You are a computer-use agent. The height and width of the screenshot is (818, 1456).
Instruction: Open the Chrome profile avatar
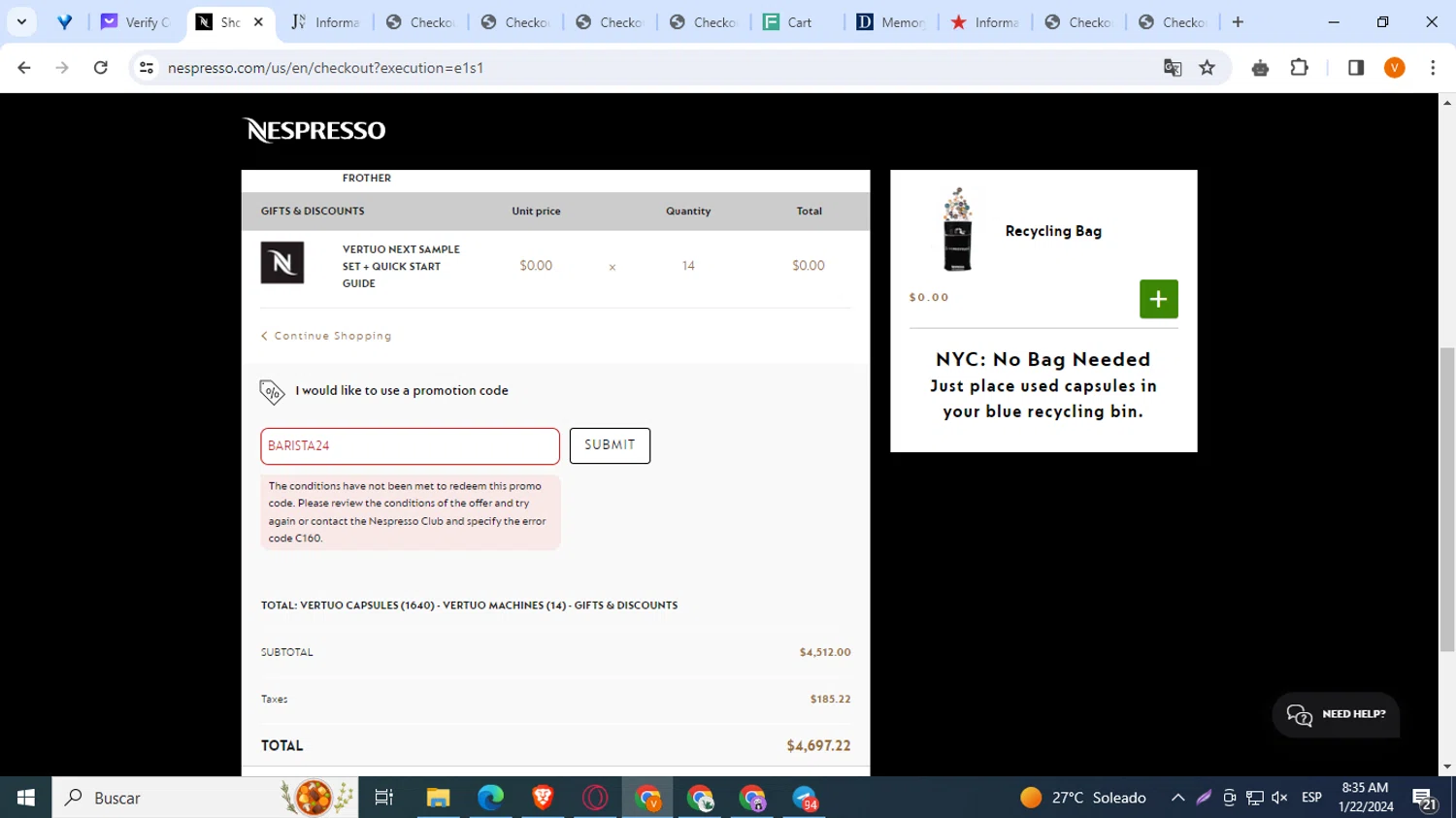pos(1395,68)
